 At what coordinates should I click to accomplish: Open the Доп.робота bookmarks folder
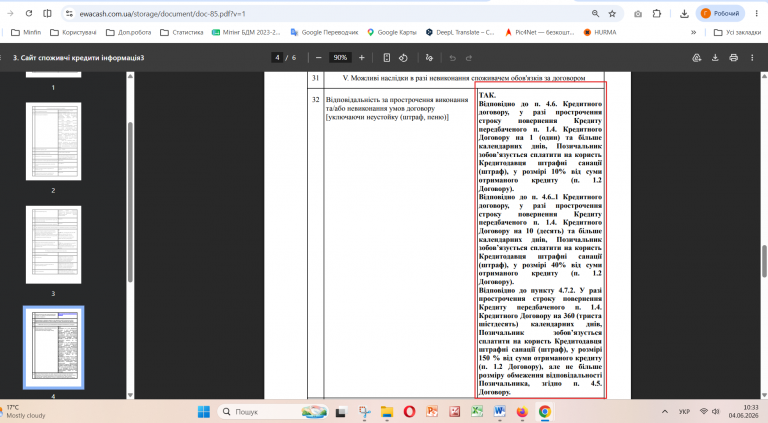(x=128, y=32)
